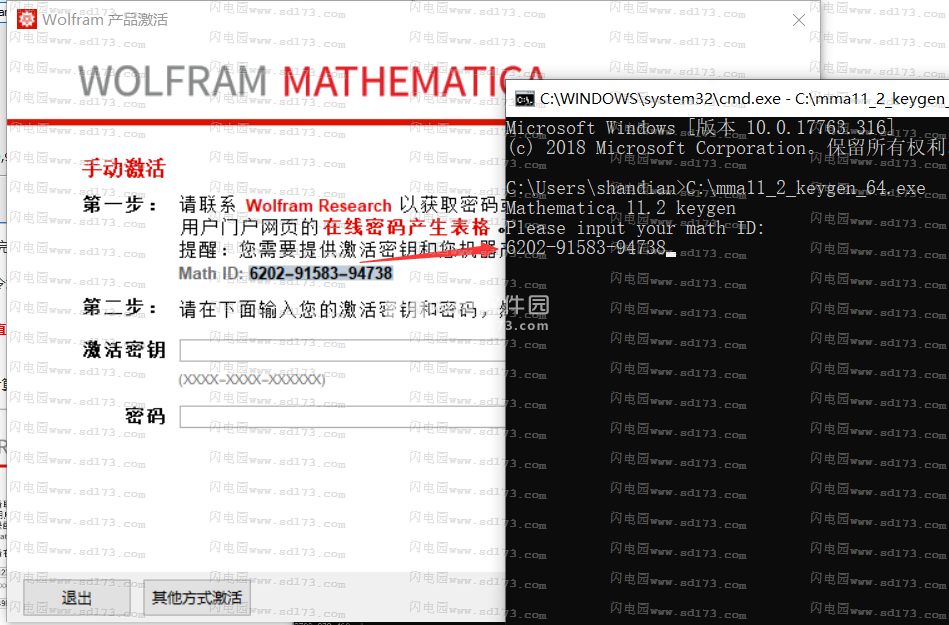949x625 pixels.
Task: Click the Wolfram 产品激活 window title
Action: (105, 20)
